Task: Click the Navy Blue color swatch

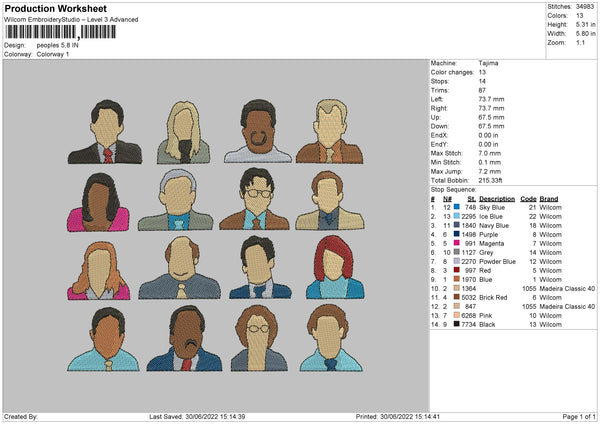Action: [x=457, y=225]
